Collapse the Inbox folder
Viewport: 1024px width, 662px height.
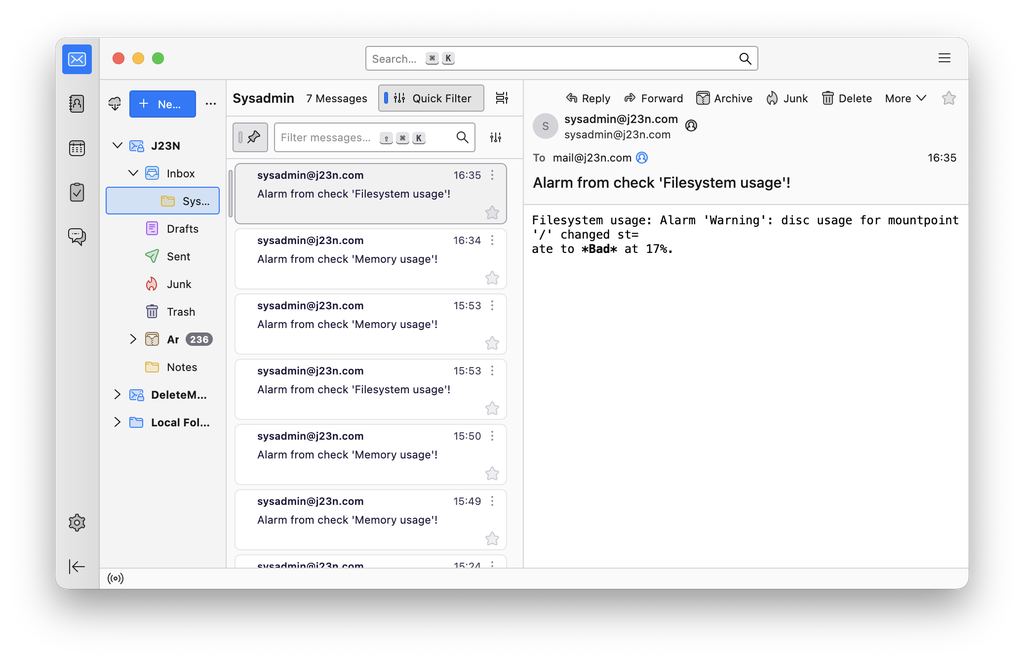coord(133,174)
